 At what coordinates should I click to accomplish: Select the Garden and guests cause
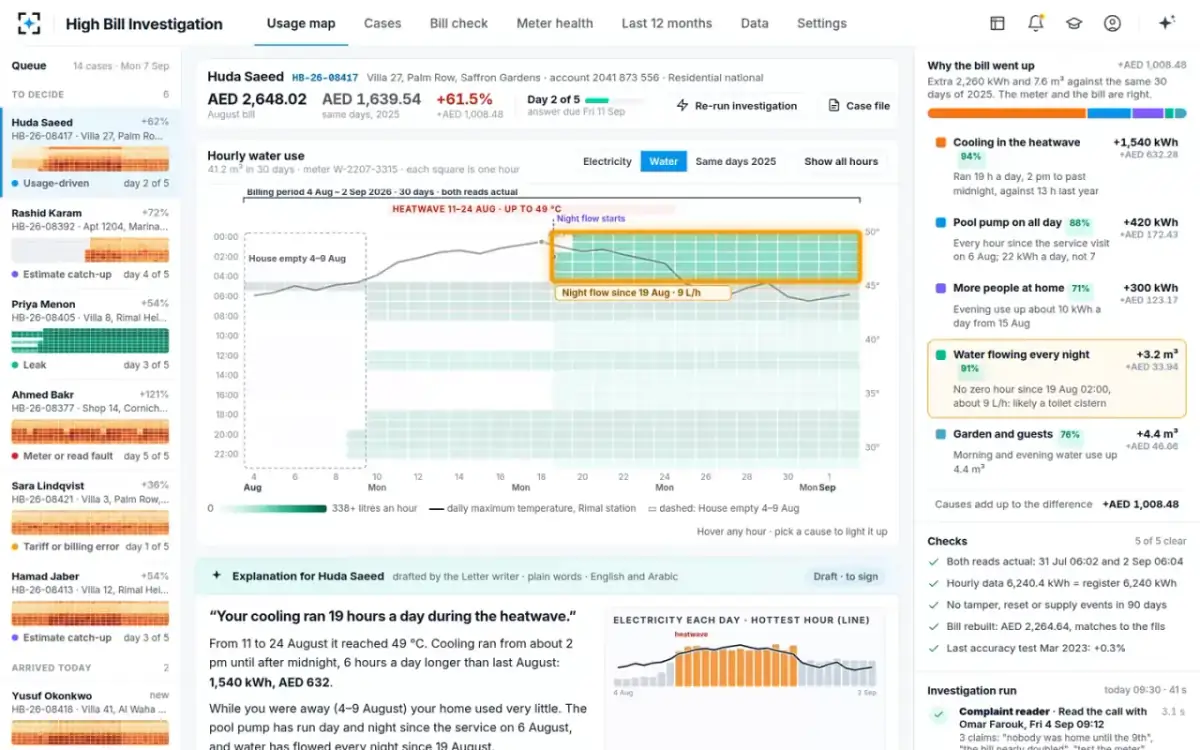1059,450
